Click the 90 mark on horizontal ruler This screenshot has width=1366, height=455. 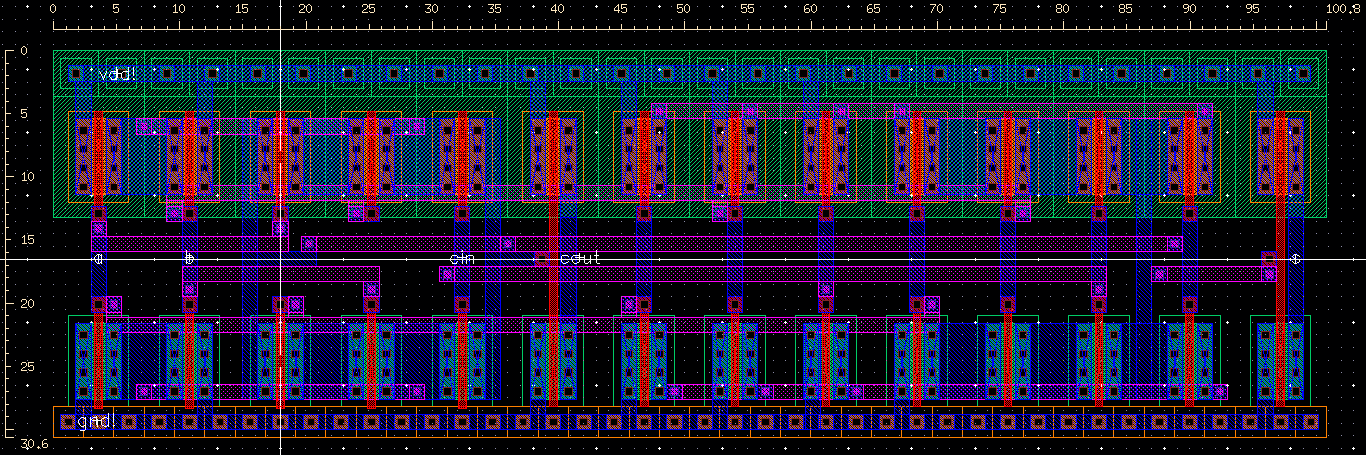[x=1189, y=9]
